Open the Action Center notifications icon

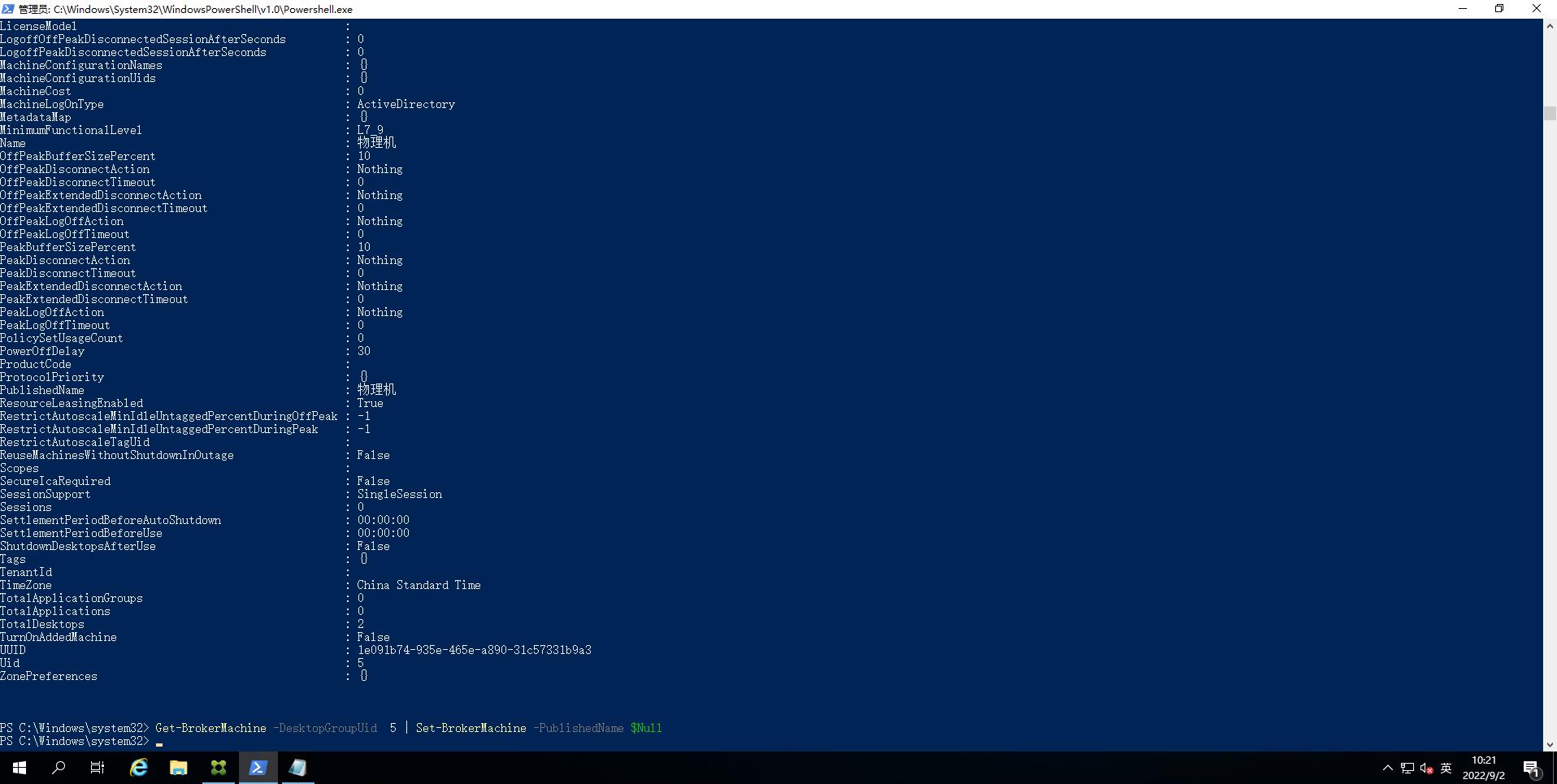[x=1531, y=768]
